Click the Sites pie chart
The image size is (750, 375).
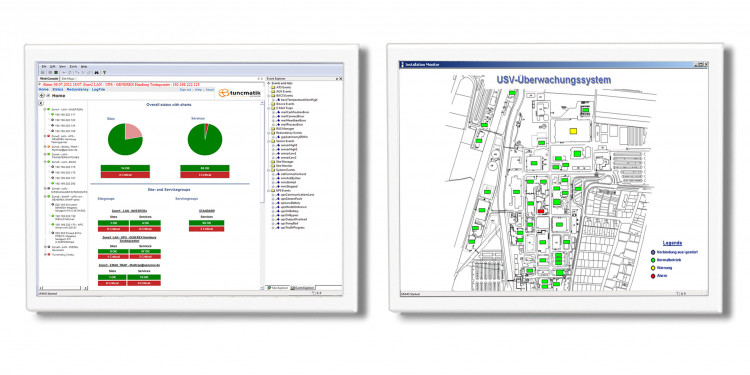pyautogui.click(x=125, y=139)
